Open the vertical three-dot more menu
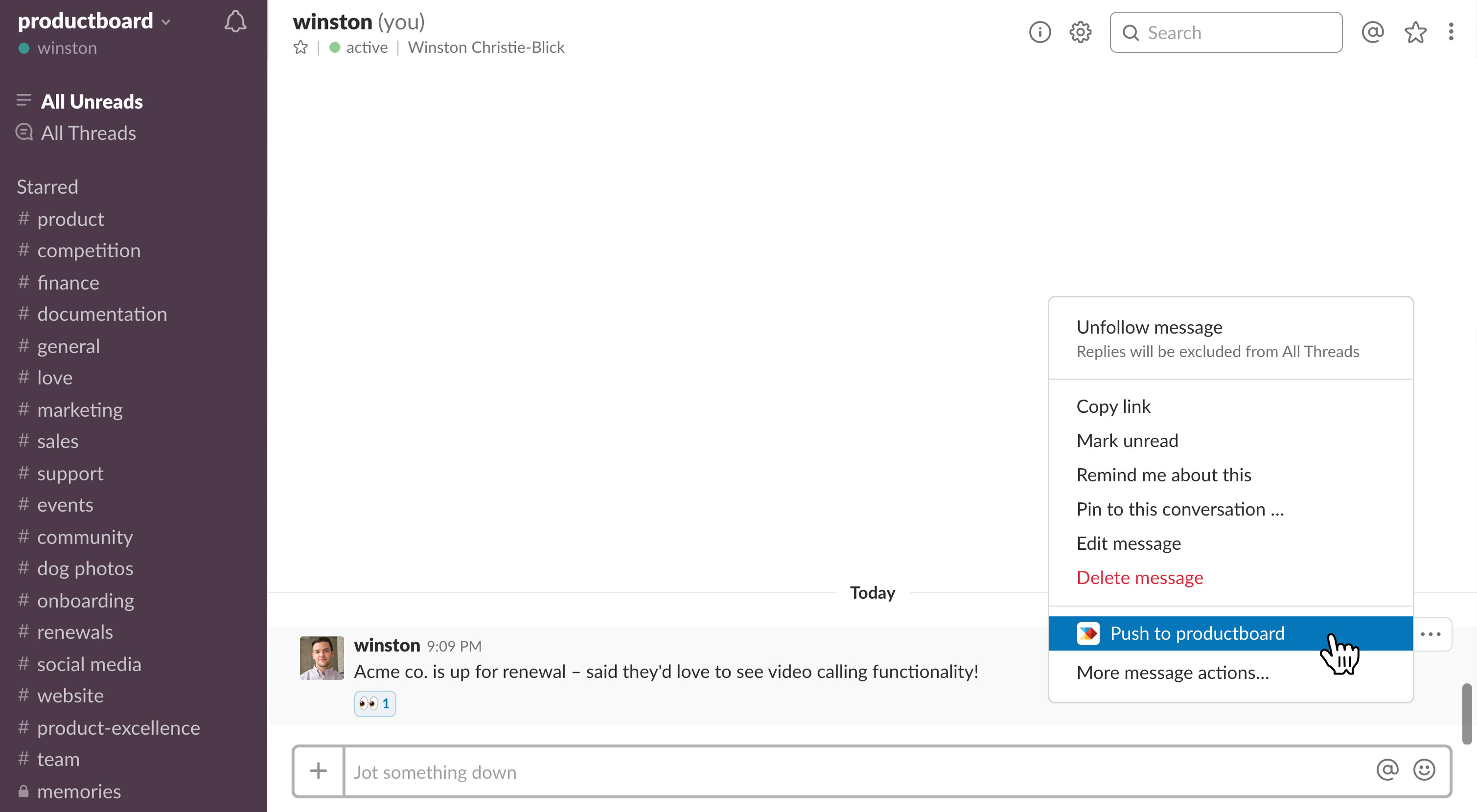 [1451, 32]
